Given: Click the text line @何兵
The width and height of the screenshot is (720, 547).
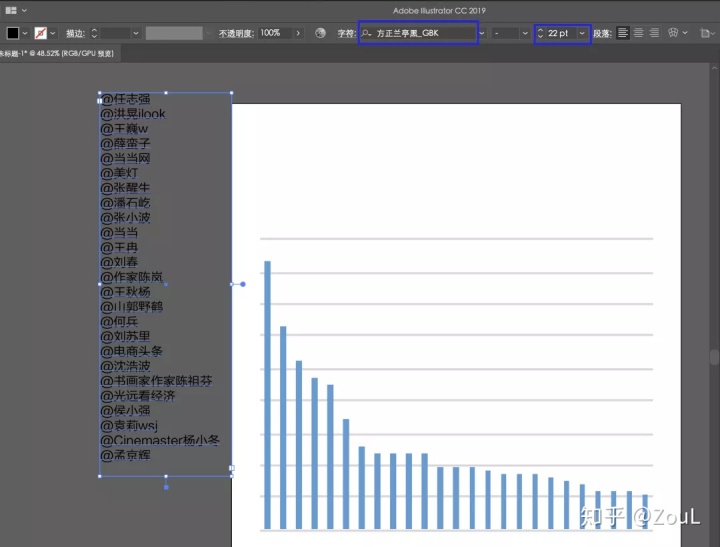Looking at the screenshot, I should pos(119,321).
